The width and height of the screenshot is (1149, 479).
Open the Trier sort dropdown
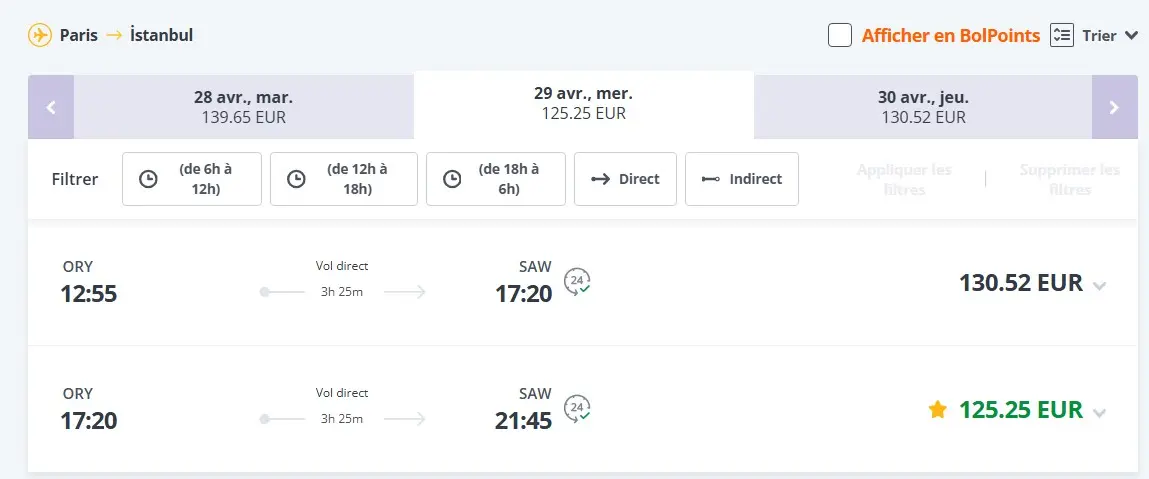[1110, 35]
